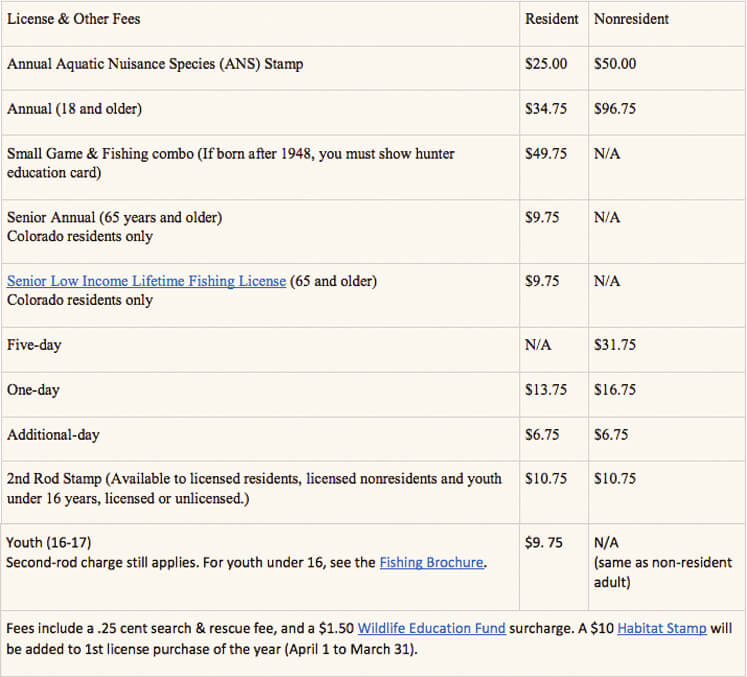The width and height of the screenshot is (747, 677).
Task: Select the $96.75 nonresident annual fee
Action: pyautogui.click(x=615, y=109)
